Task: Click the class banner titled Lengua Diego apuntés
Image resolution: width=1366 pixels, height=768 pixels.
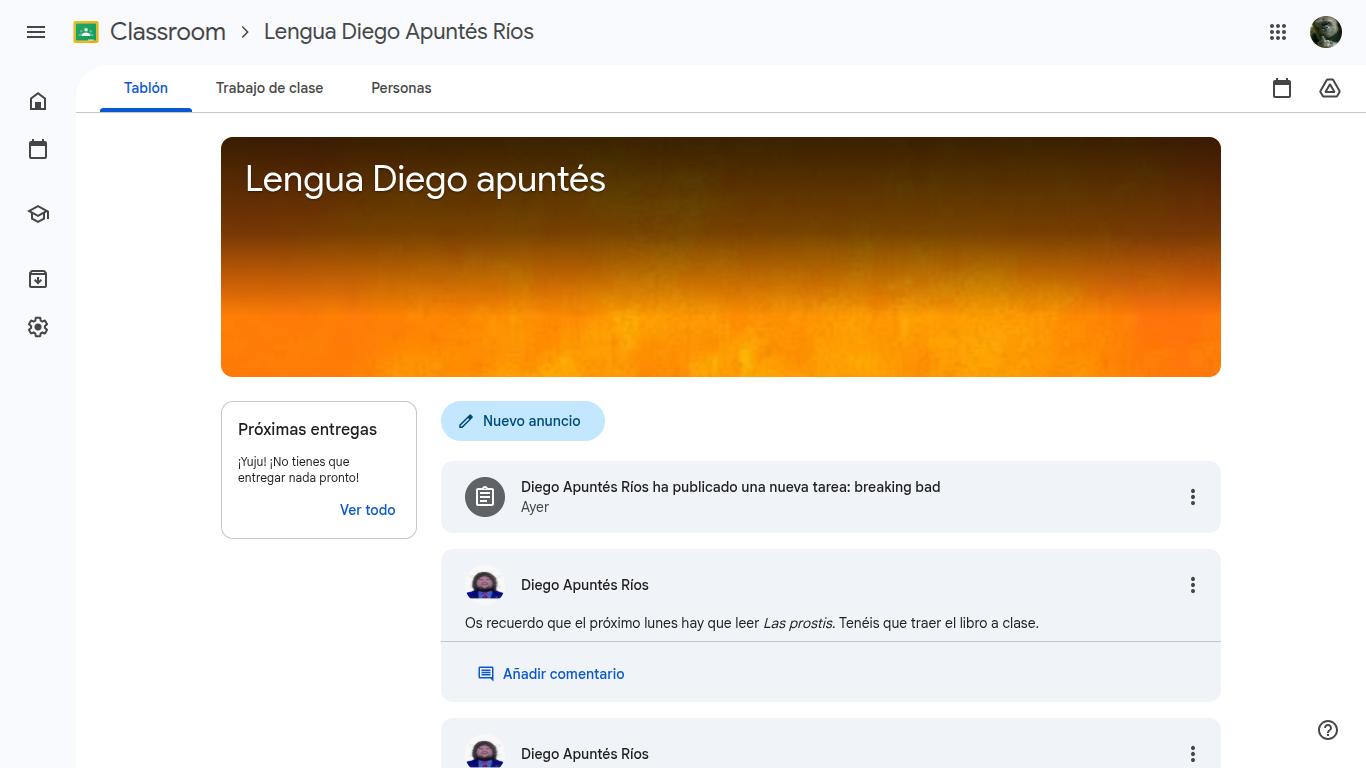Action: [x=721, y=257]
